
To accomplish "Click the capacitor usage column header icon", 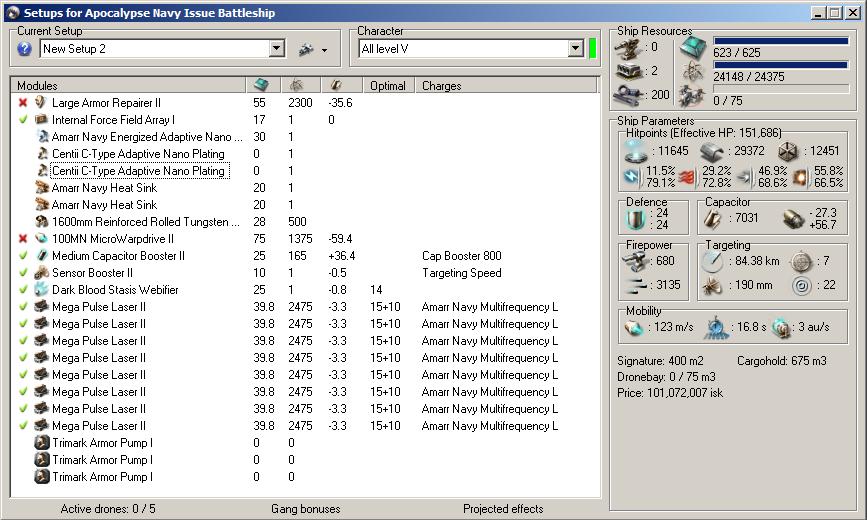I will 337,85.
